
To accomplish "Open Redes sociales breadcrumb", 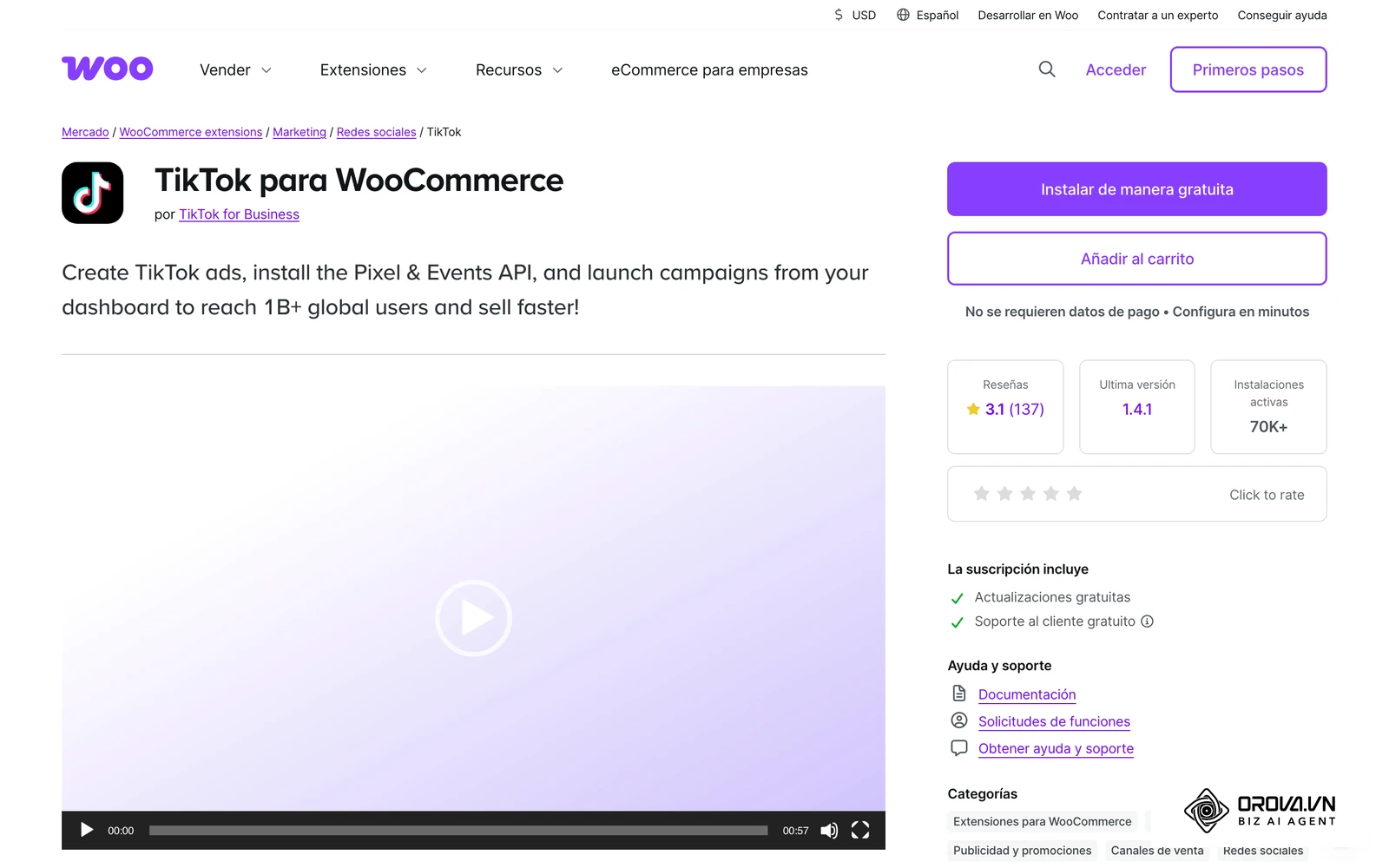I will click(376, 132).
